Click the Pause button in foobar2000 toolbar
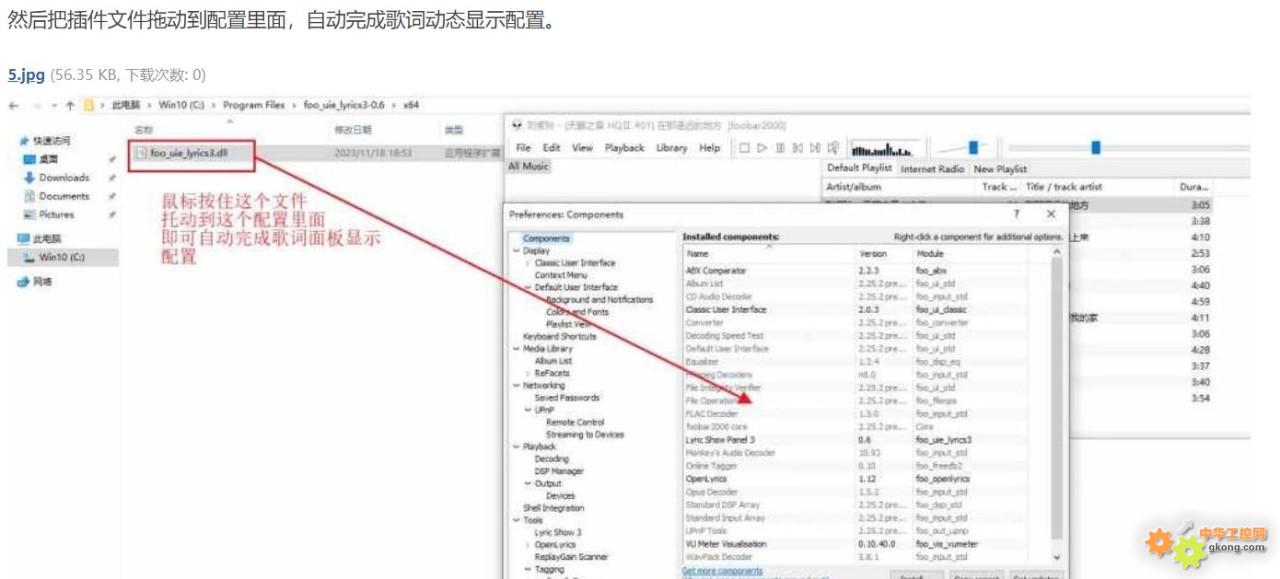 coord(780,148)
